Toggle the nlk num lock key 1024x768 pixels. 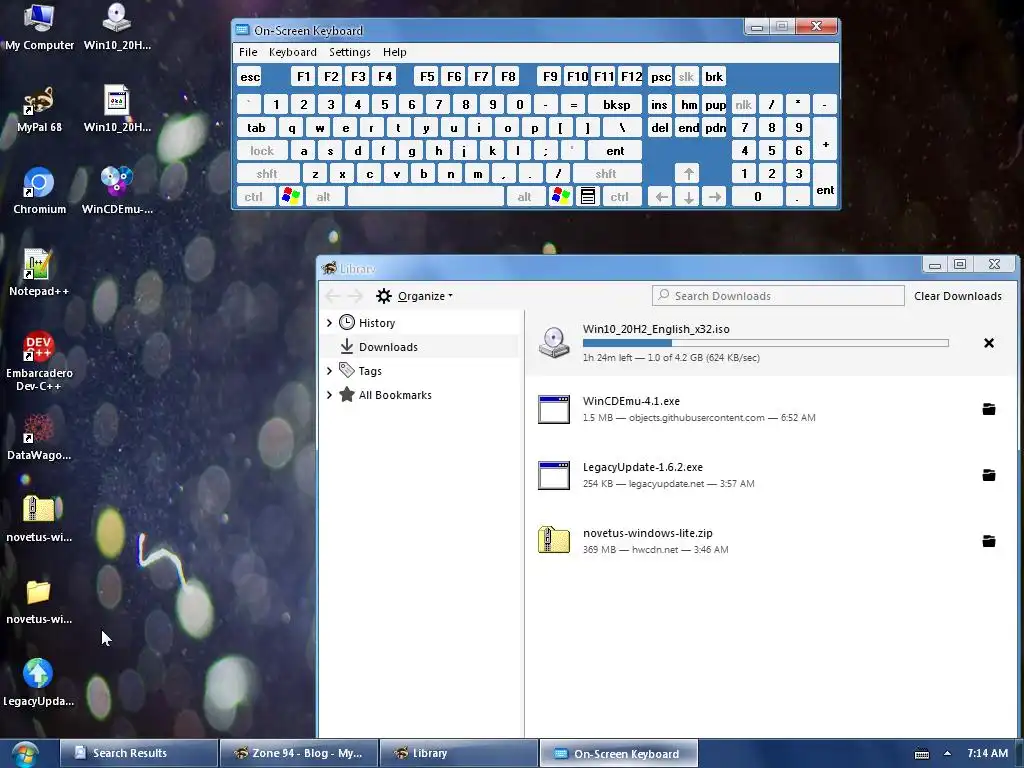point(744,104)
